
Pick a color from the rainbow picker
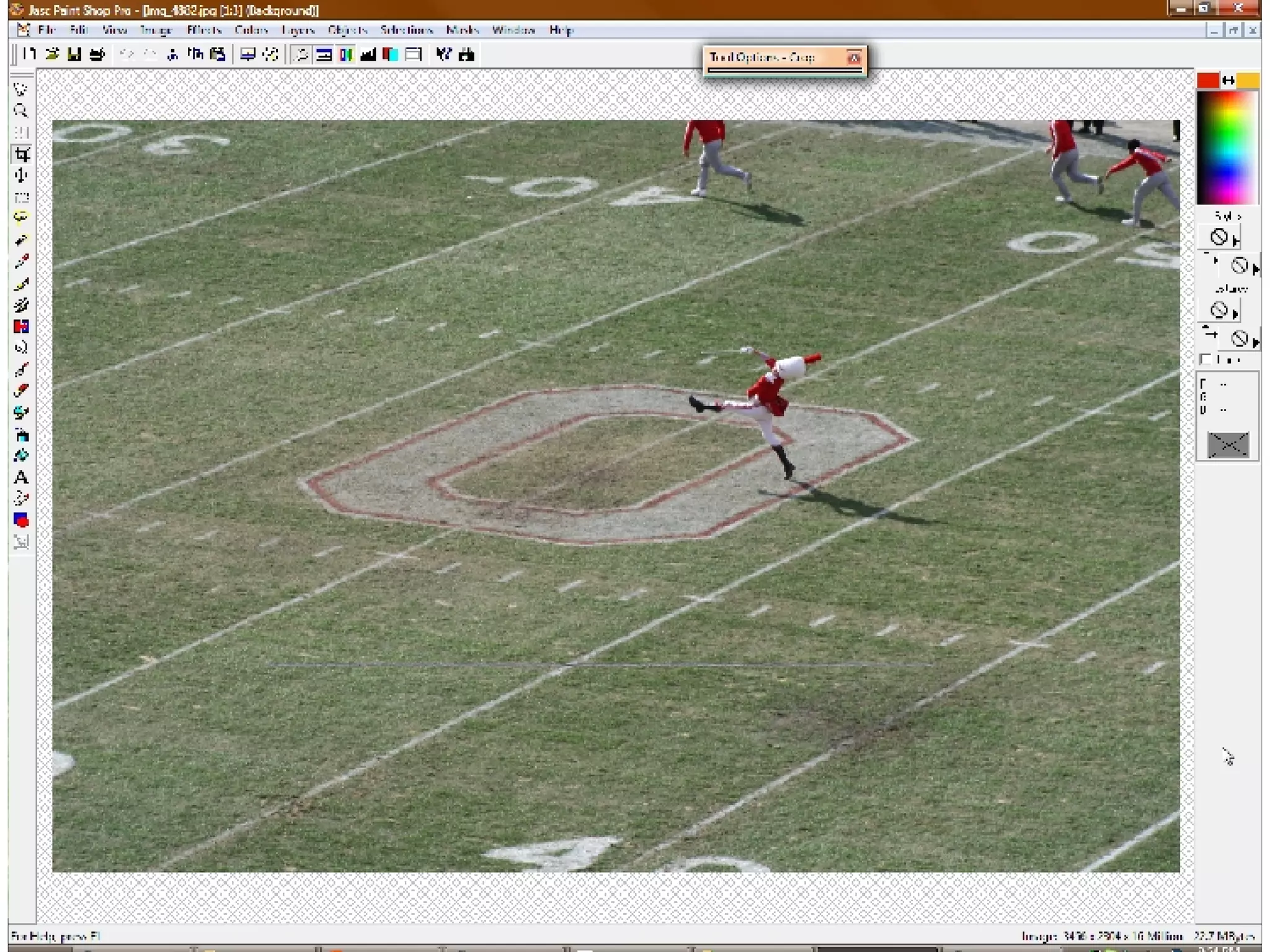point(1227,149)
